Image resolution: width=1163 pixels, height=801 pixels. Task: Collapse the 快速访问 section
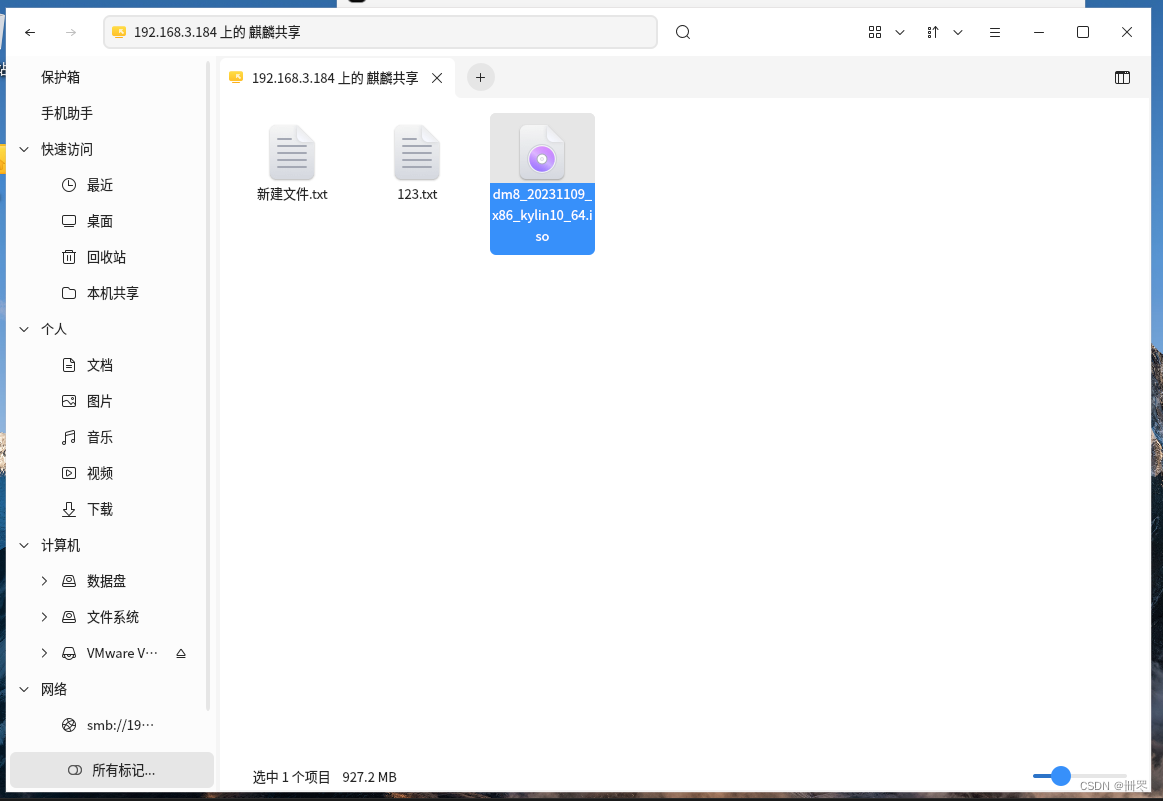point(24,149)
